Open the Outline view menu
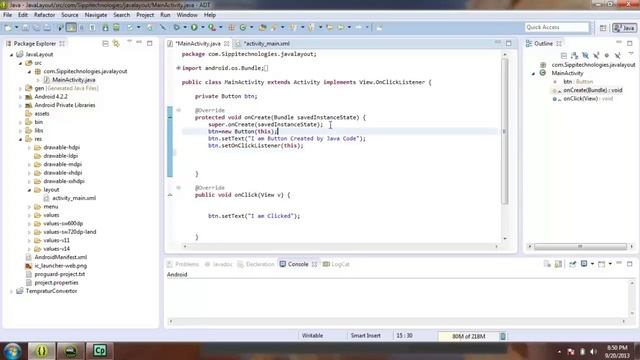 631,54
